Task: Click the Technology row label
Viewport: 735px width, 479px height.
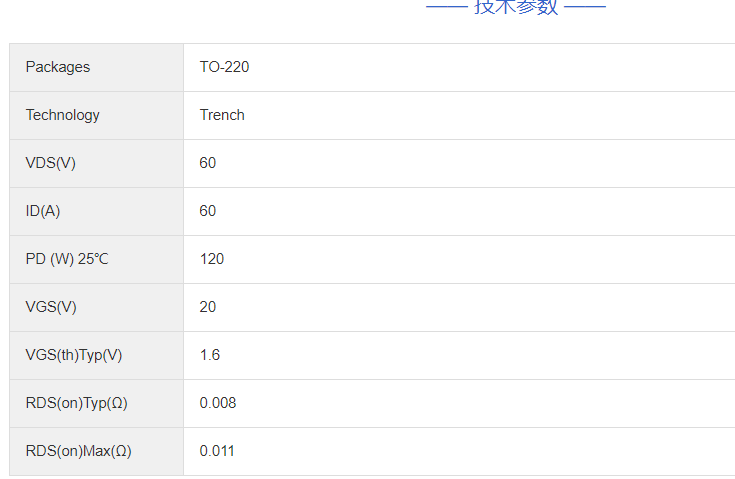Action: pos(63,115)
